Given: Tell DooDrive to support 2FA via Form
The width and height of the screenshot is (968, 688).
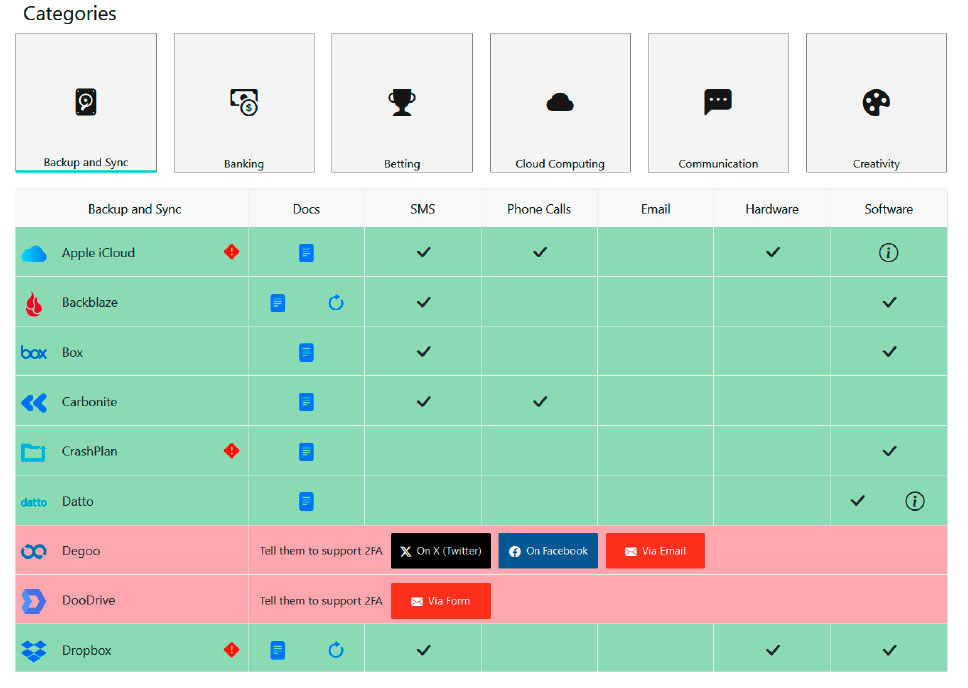Looking at the screenshot, I should (441, 601).
